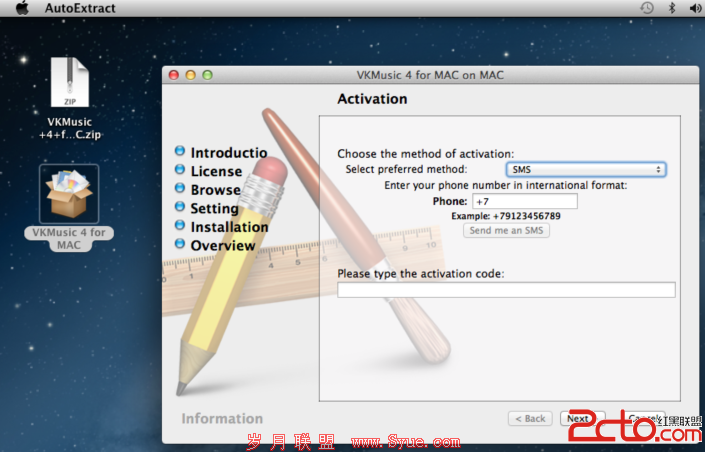Click the Phone number input field
This screenshot has height=452, width=705.
[525, 201]
